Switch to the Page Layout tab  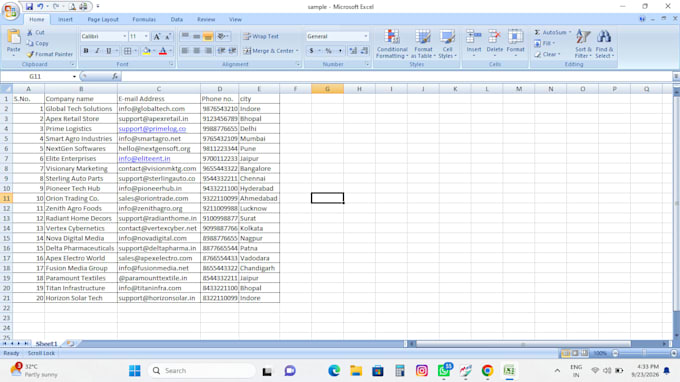103,20
